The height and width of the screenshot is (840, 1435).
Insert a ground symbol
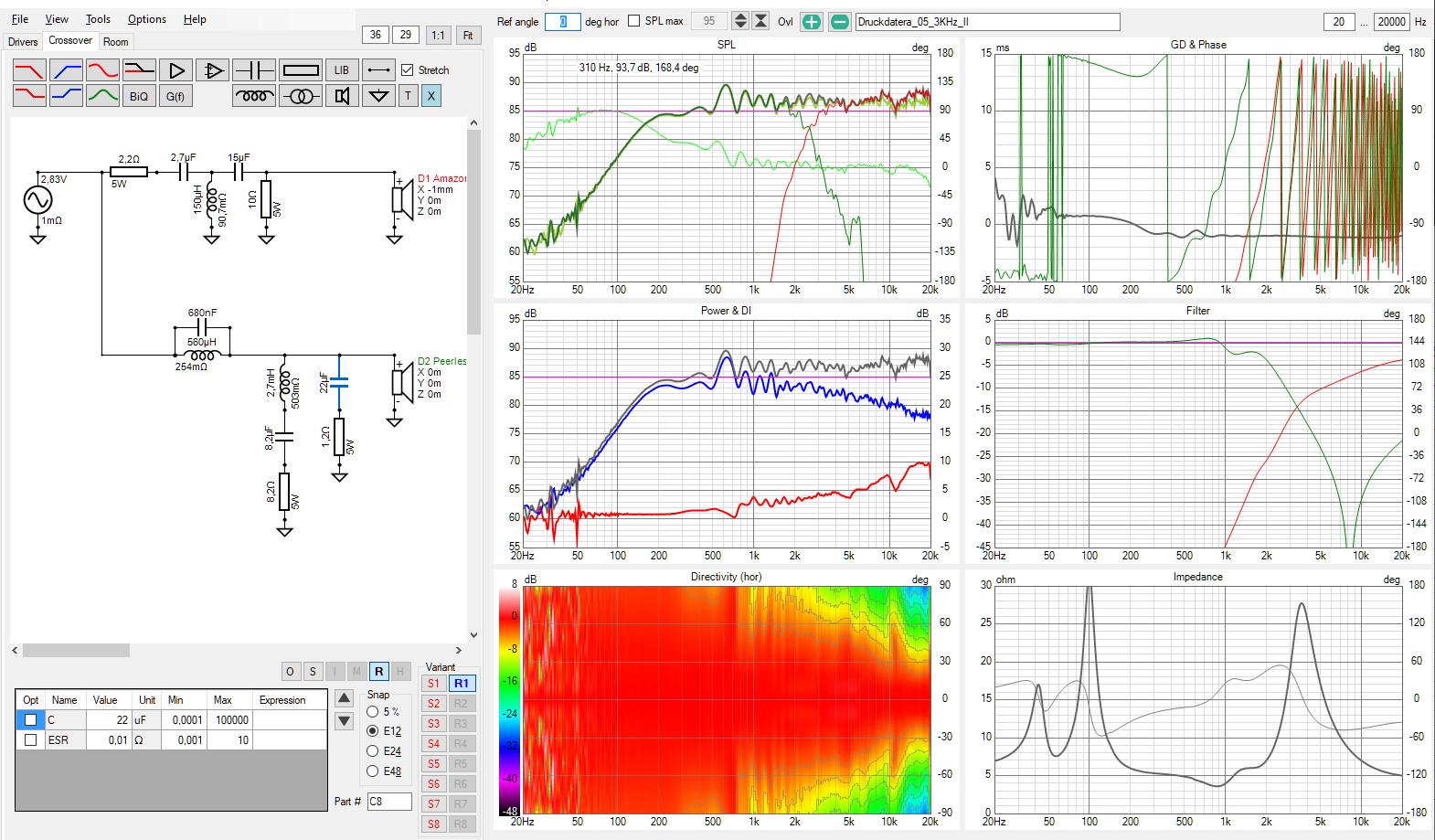point(377,96)
